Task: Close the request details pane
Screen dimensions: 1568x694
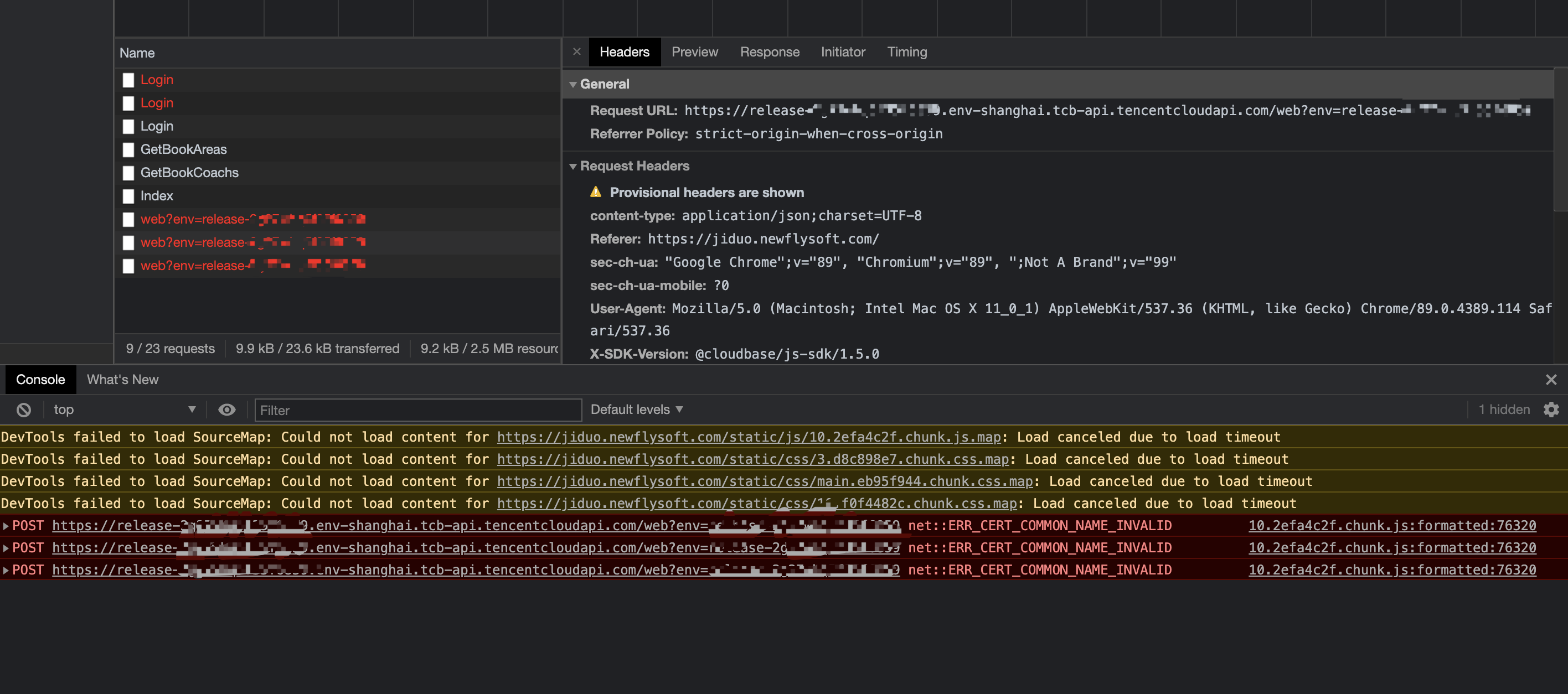Action: point(576,51)
